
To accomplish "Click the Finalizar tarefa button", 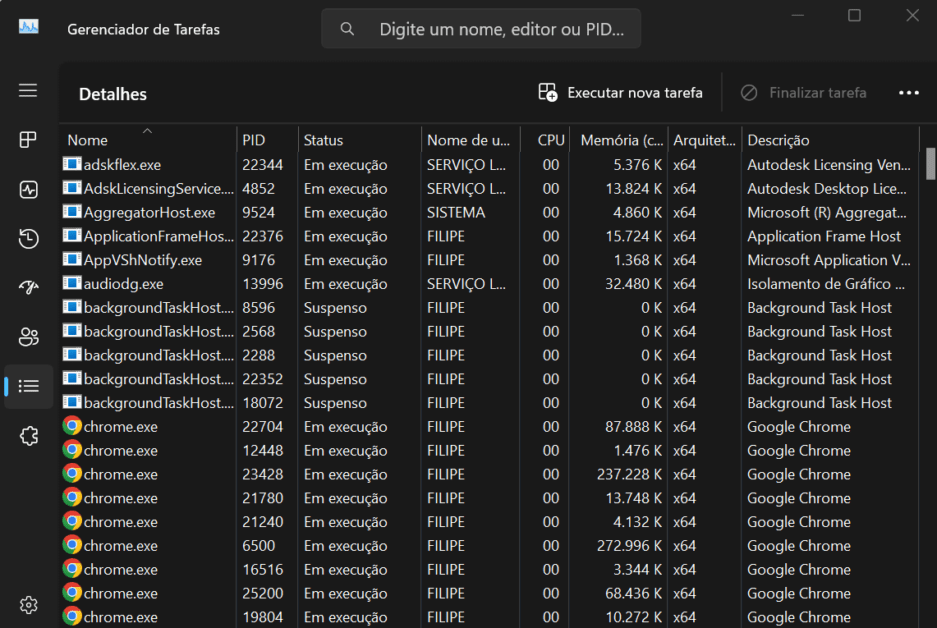I will (x=803, y=93).
